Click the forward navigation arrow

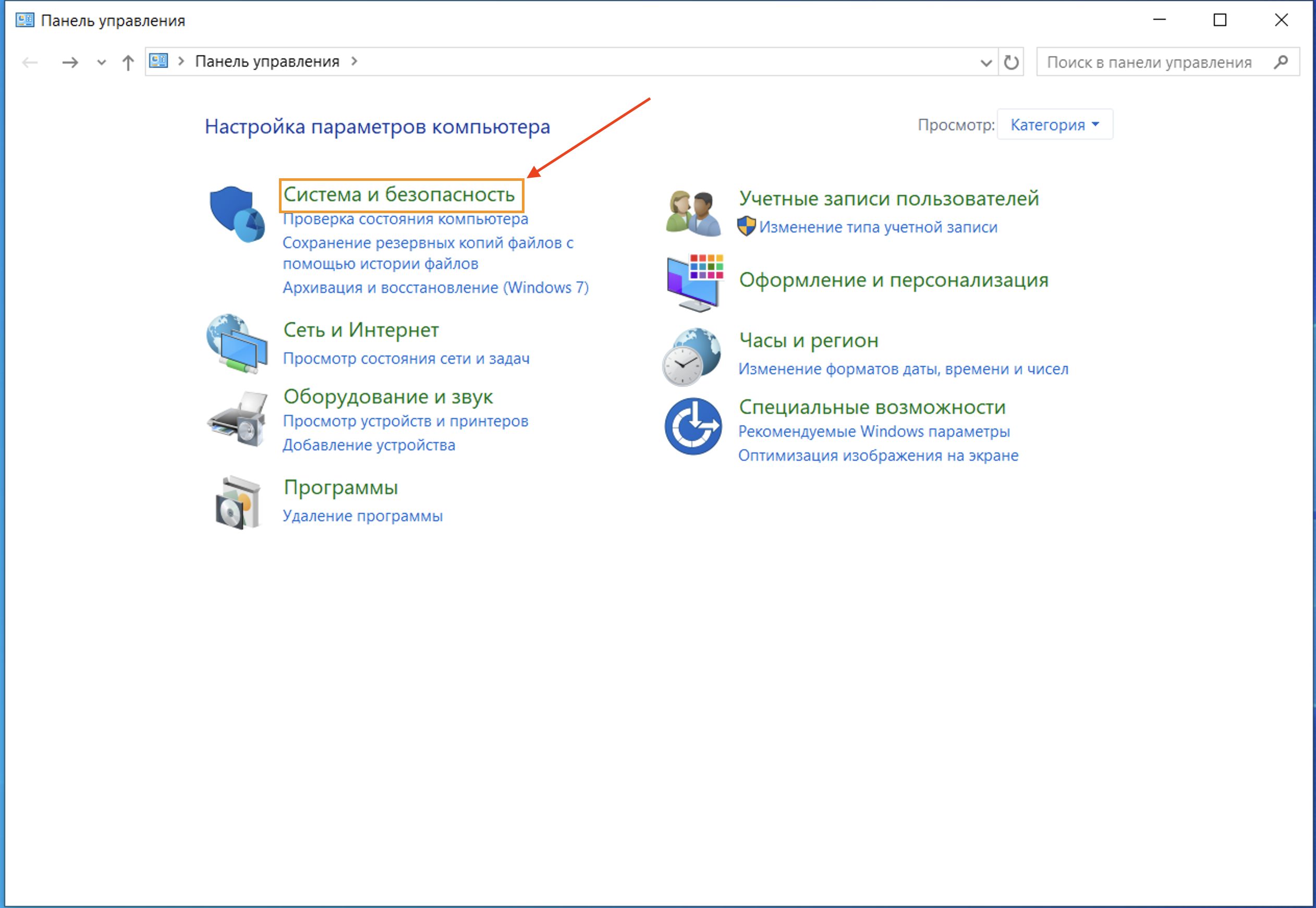coord(70,62)
